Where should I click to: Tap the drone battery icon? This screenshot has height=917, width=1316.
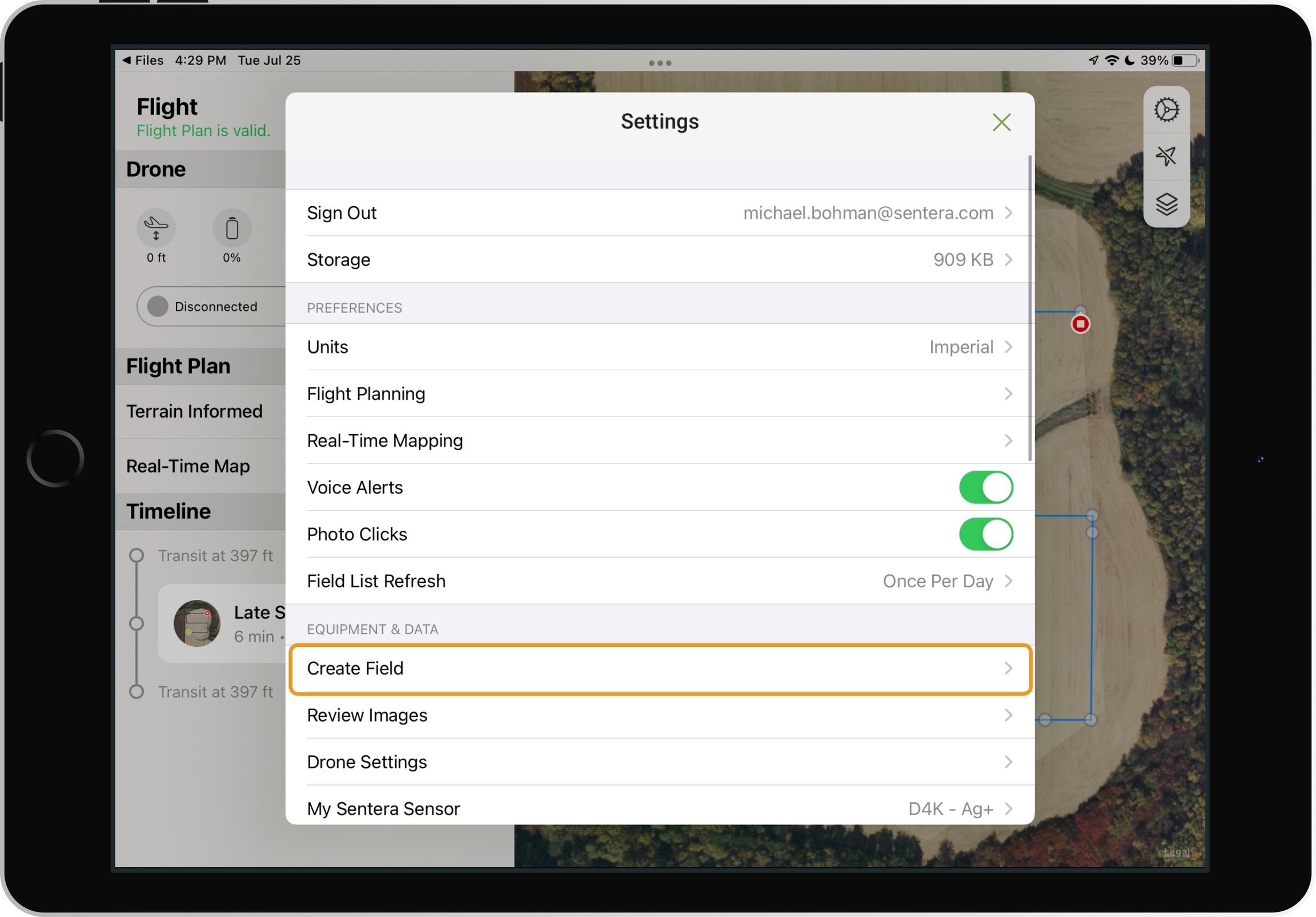click(x=231, y=228)
